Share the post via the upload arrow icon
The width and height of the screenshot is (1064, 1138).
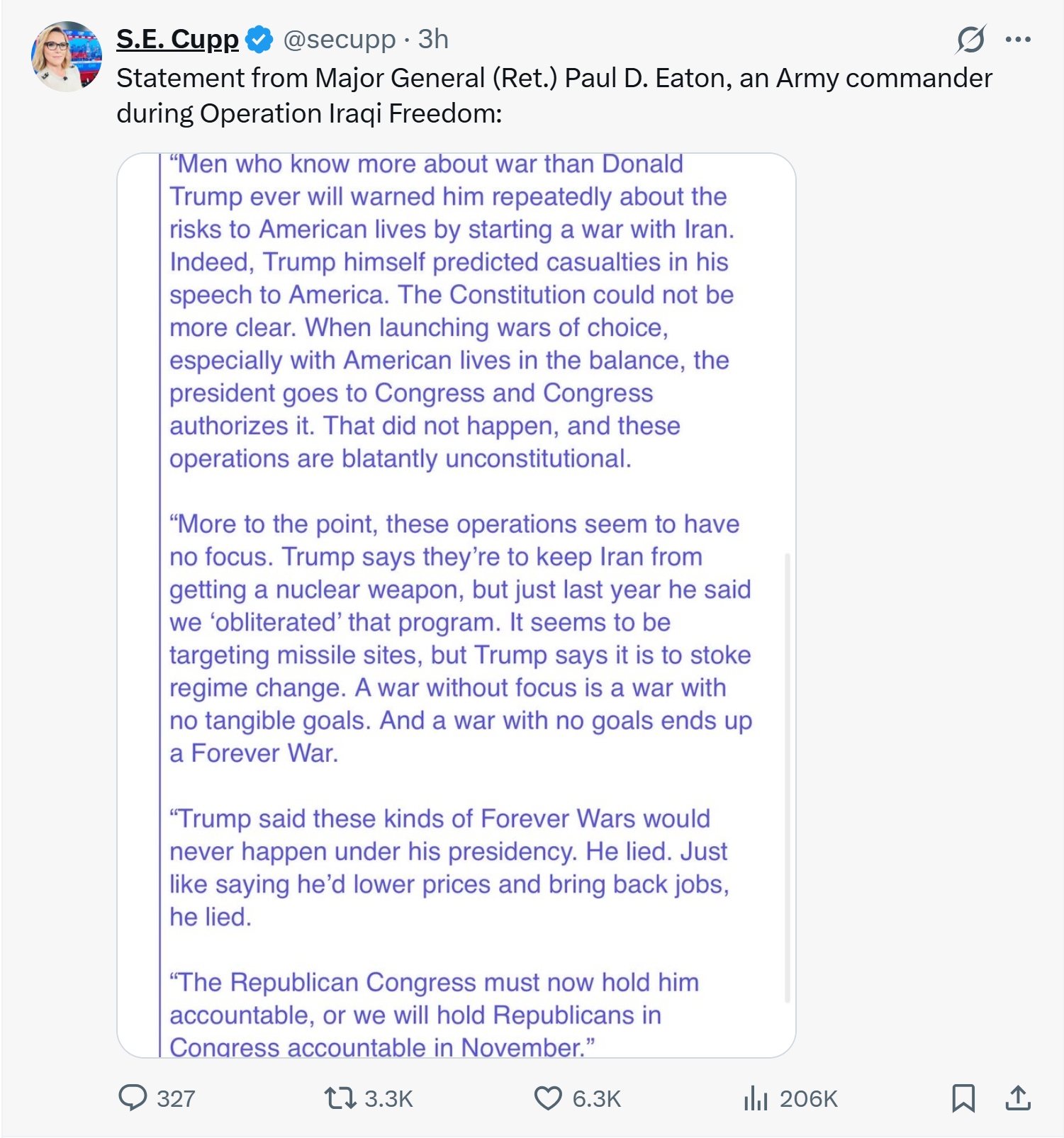tap(1018, 1098)
